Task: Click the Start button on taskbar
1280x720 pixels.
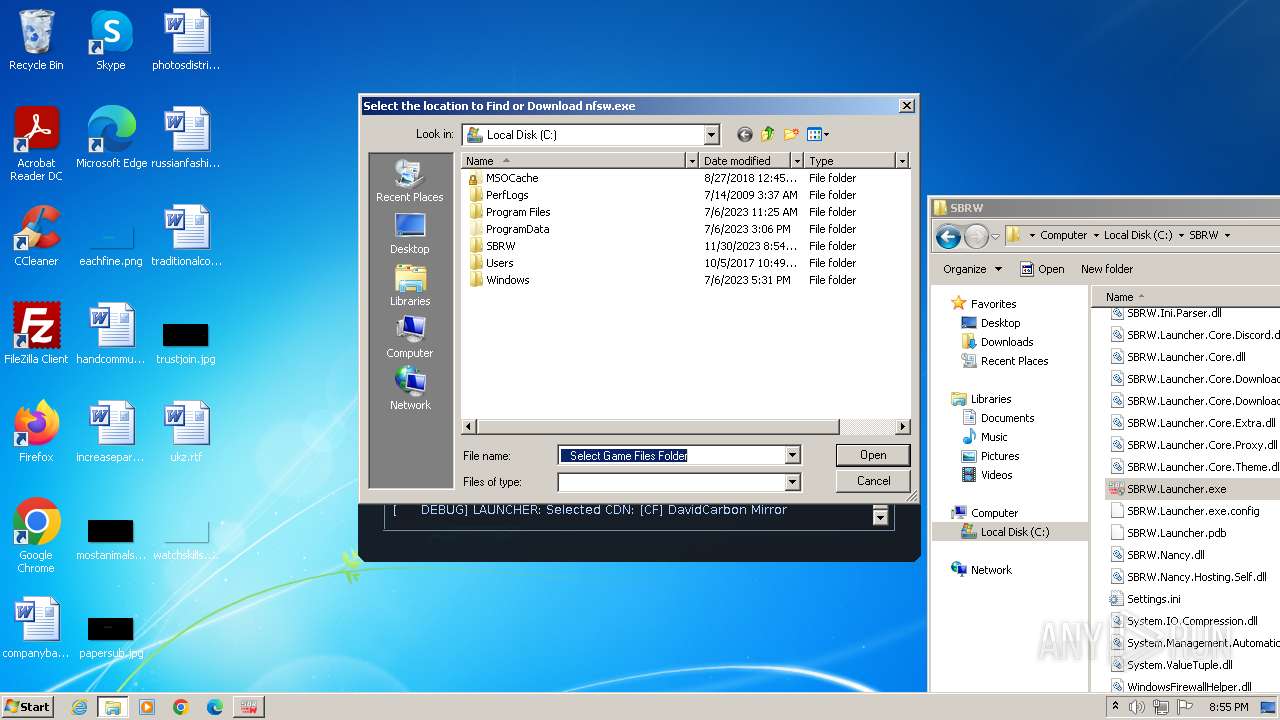Action: 28,706
